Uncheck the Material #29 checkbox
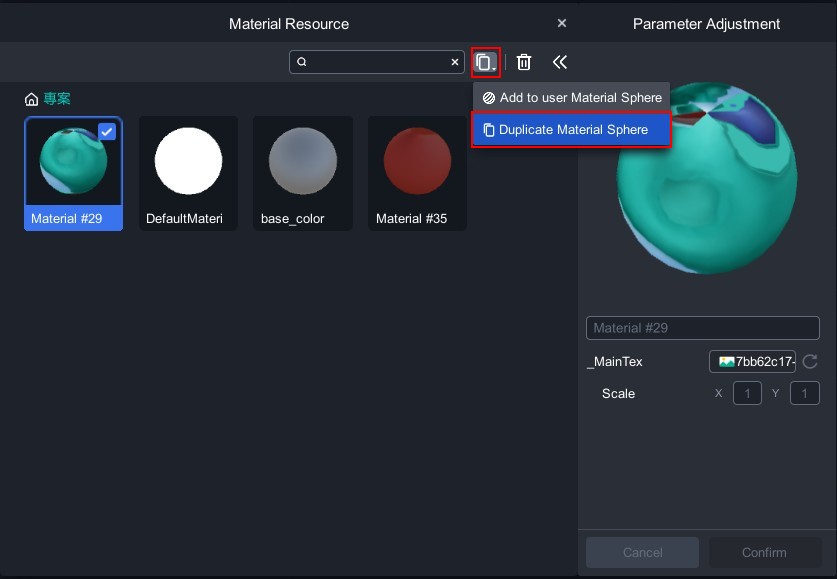This screenshot has height=579, width=837. (107, 132)
